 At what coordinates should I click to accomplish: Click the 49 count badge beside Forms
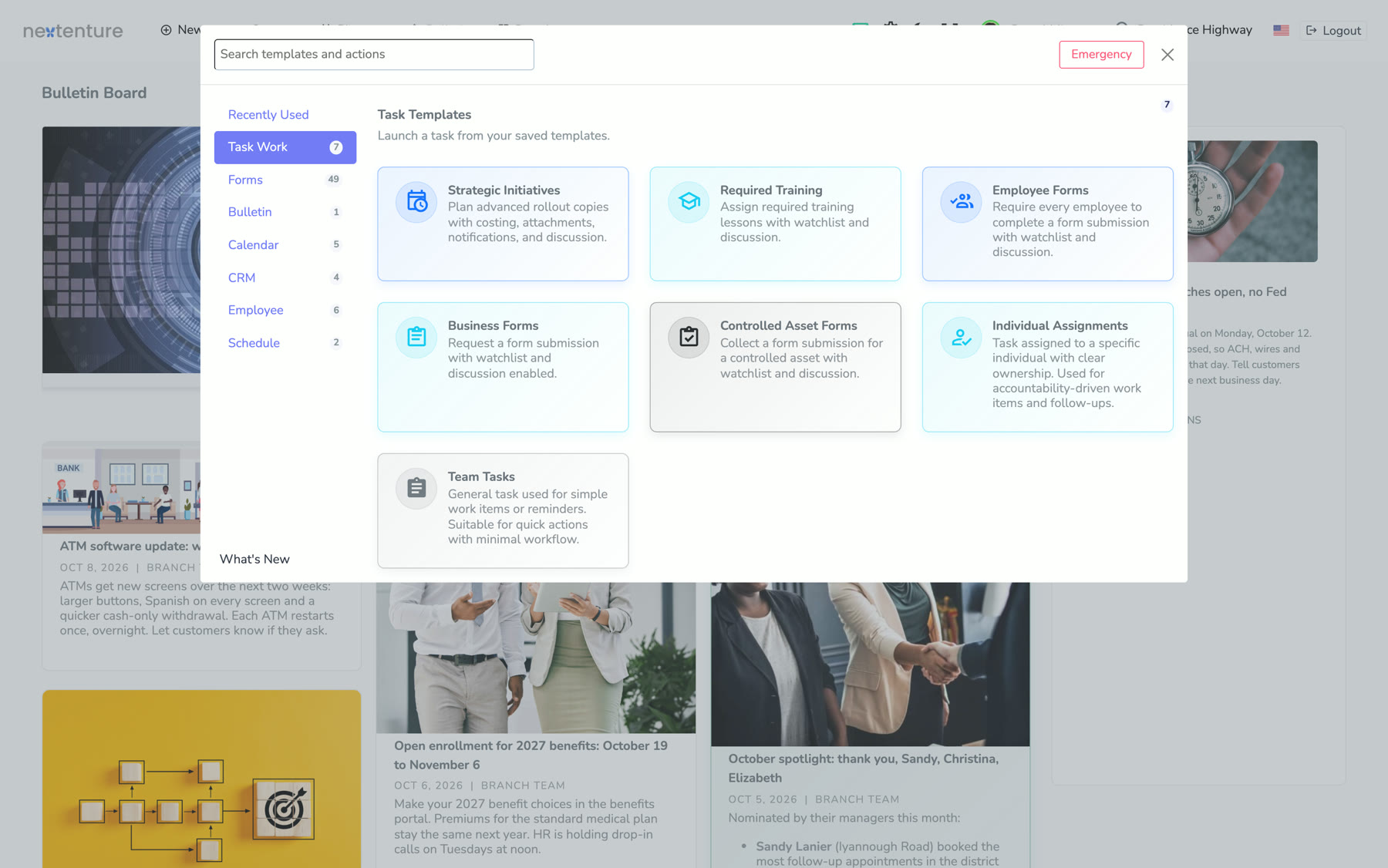tap(333, 180)
